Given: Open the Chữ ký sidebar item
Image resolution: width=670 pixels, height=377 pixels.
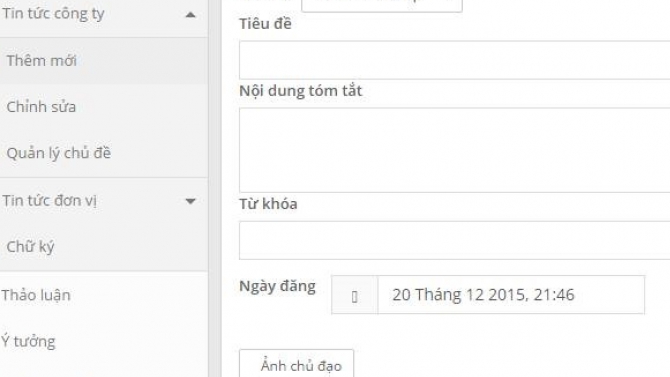Looking at the screenshot, I should click(x=104, y=247).
